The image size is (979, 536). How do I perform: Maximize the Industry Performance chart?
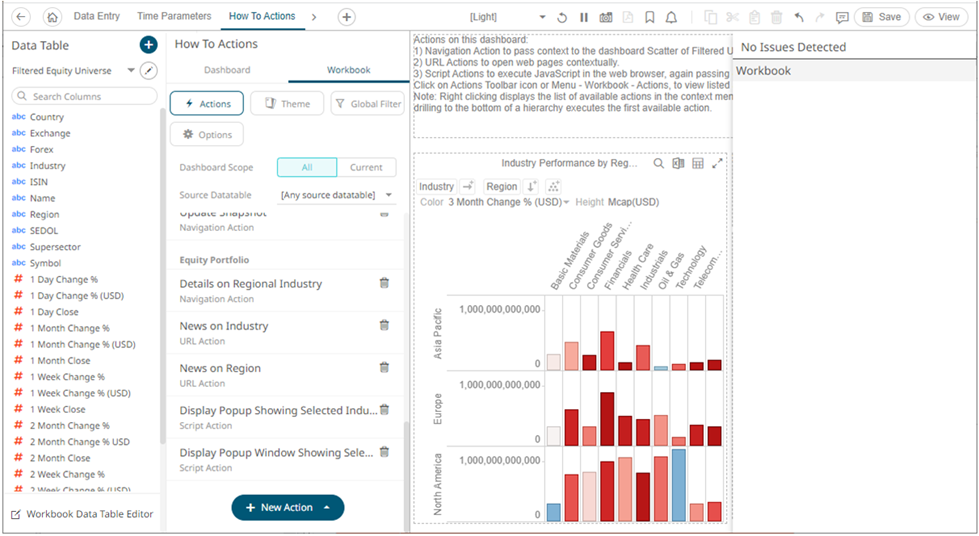click(x=717, y=163)
